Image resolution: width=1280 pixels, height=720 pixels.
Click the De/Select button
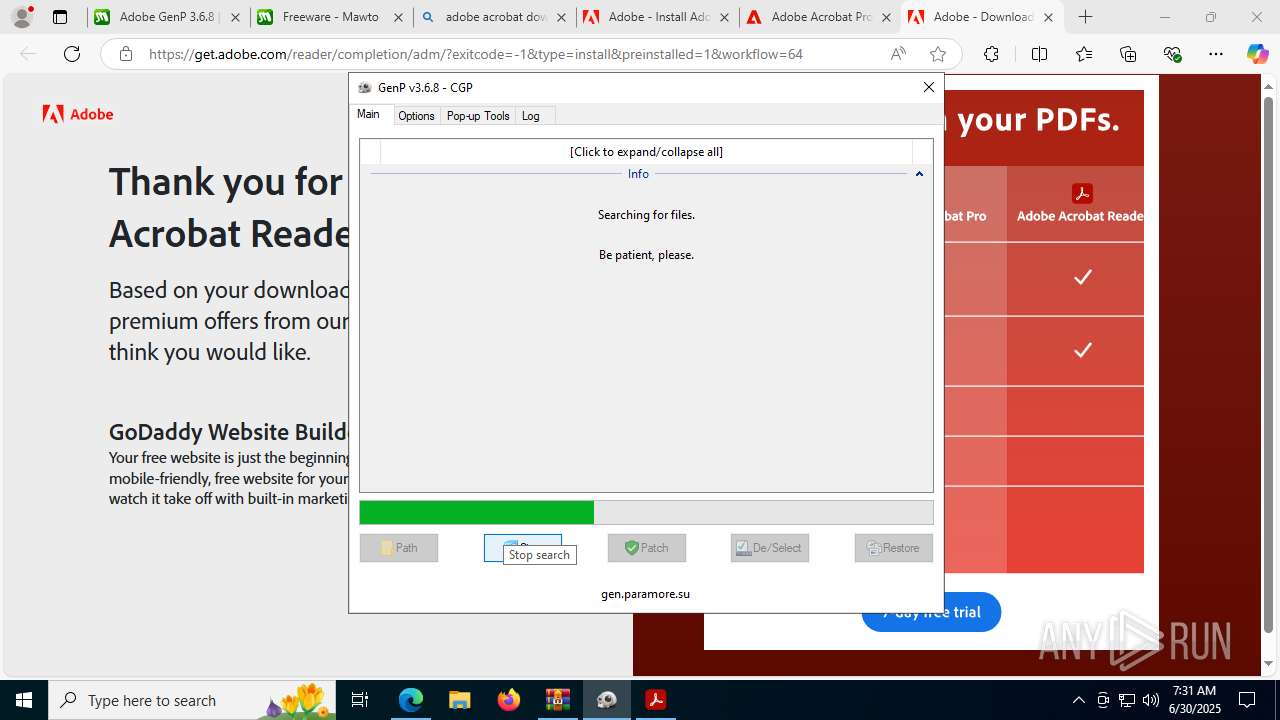(770, 548)
